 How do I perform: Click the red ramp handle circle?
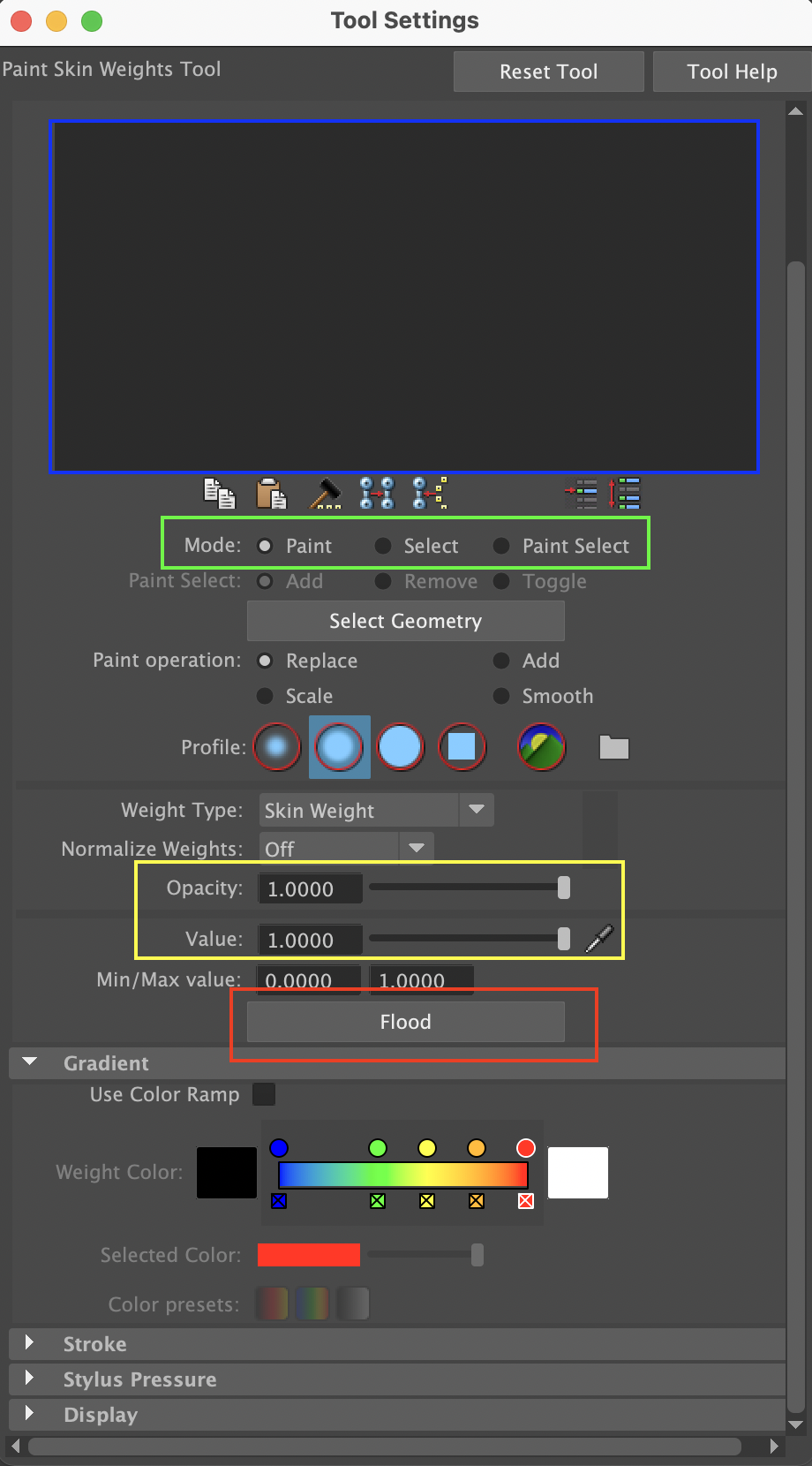point(526,1147)
